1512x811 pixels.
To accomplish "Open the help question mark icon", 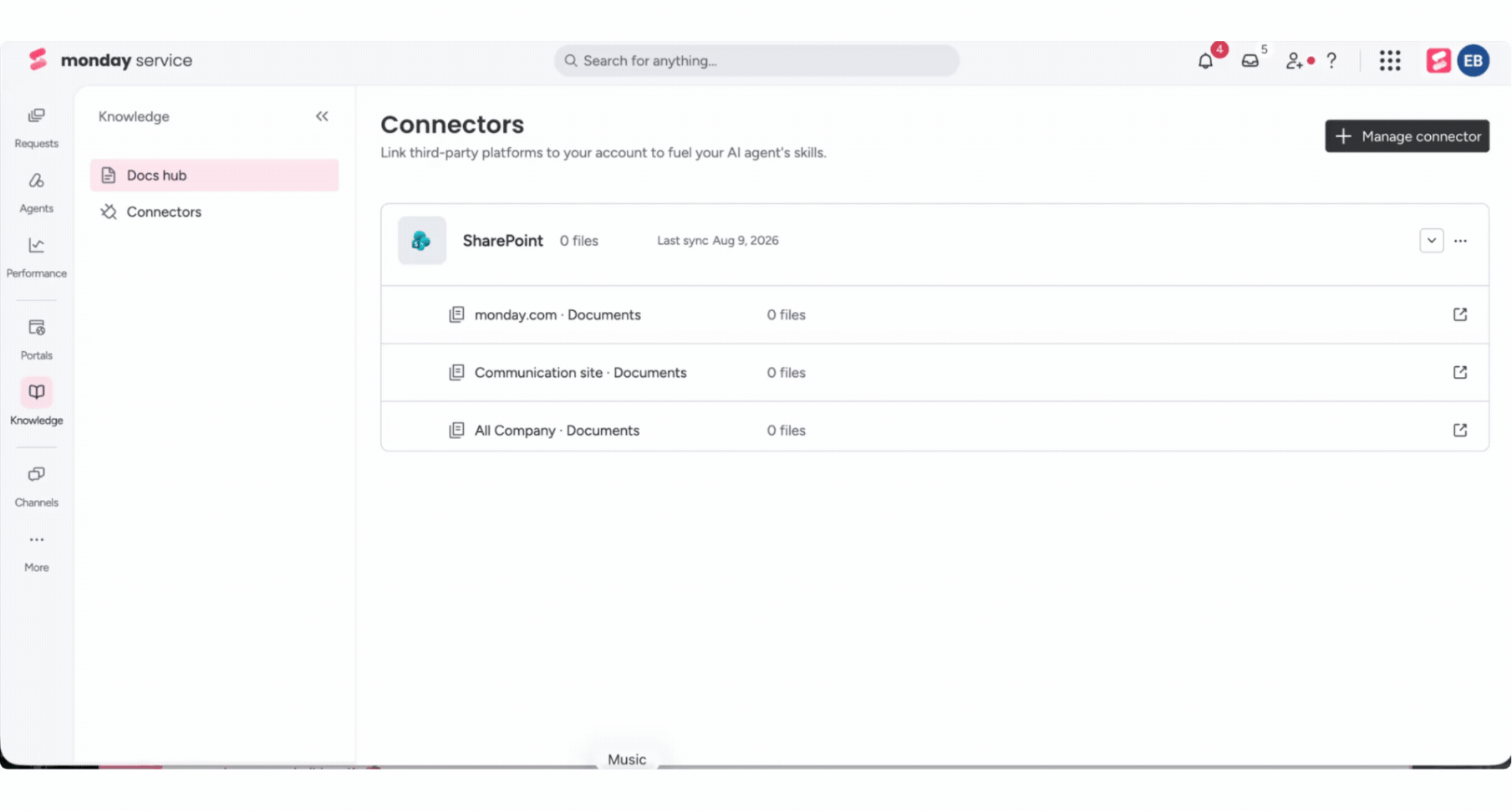I will tap(1331, 61).
